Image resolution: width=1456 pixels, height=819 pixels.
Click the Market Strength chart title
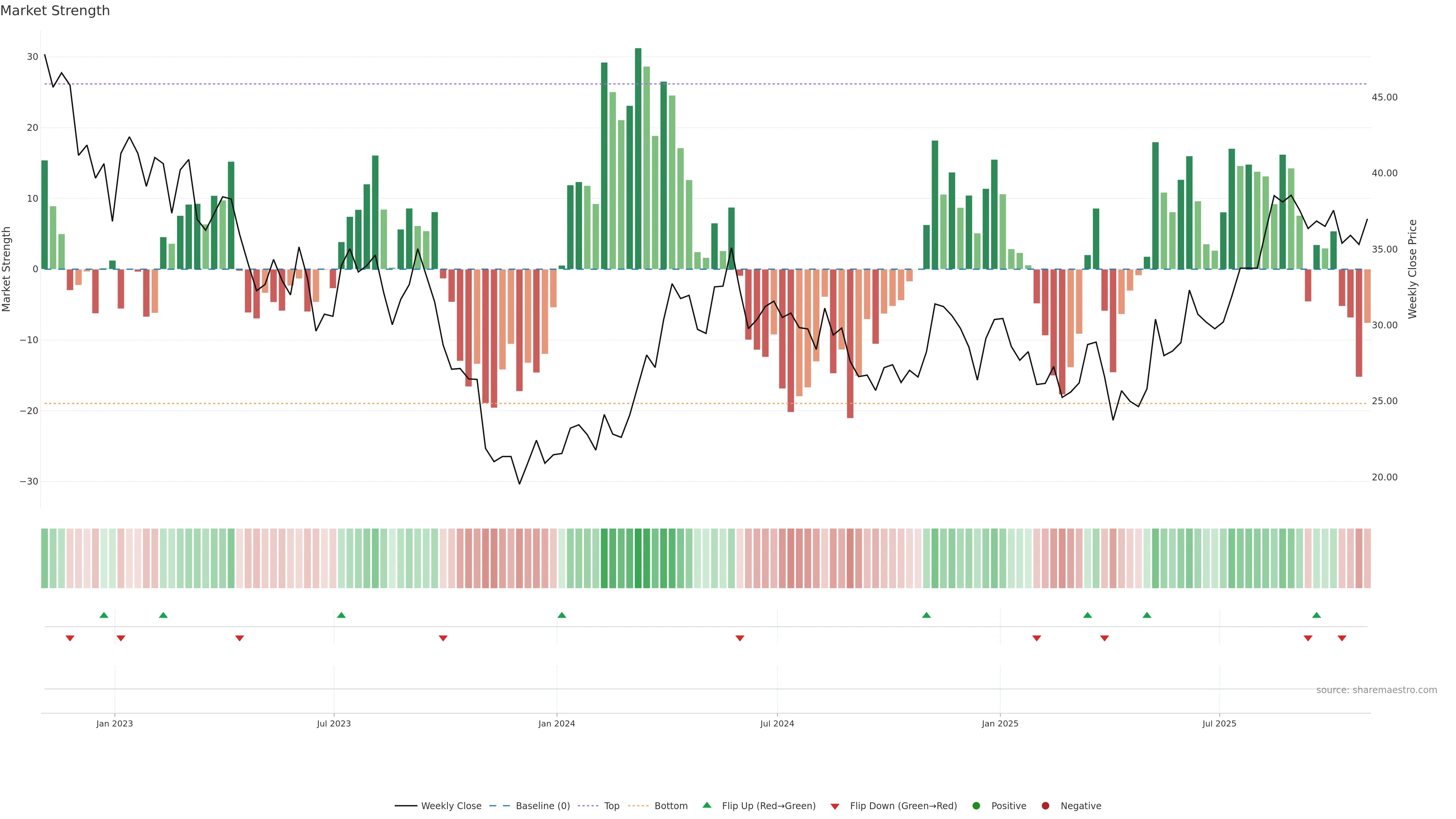(55, 10)
